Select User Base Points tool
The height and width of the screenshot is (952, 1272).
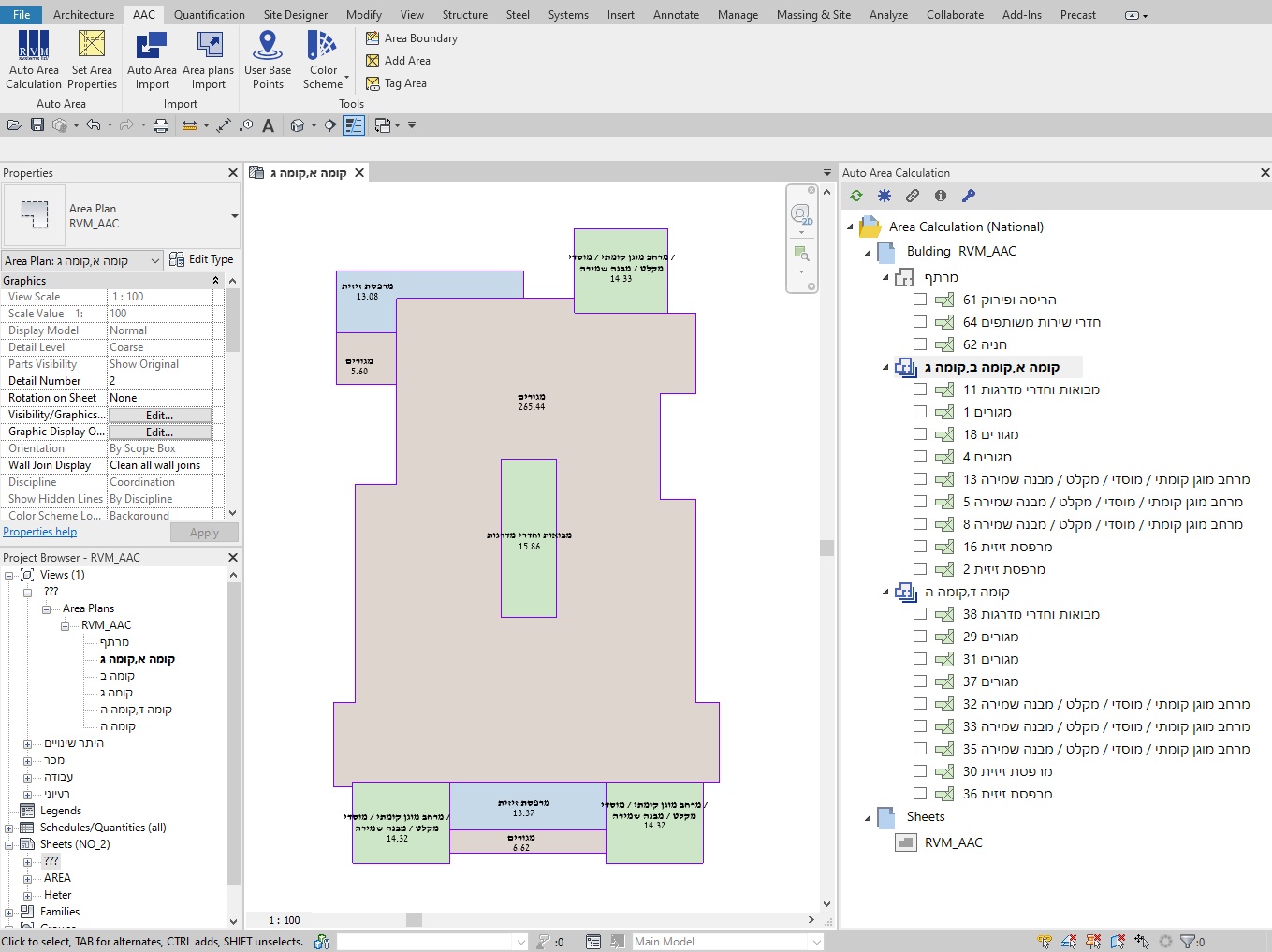click(268, 60)
